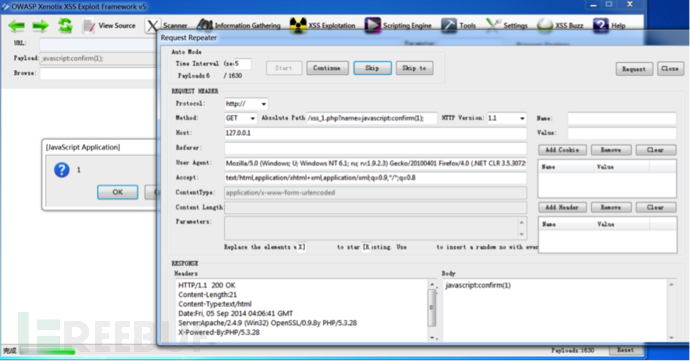Click the response Headers scrollbar

(432, 309)
